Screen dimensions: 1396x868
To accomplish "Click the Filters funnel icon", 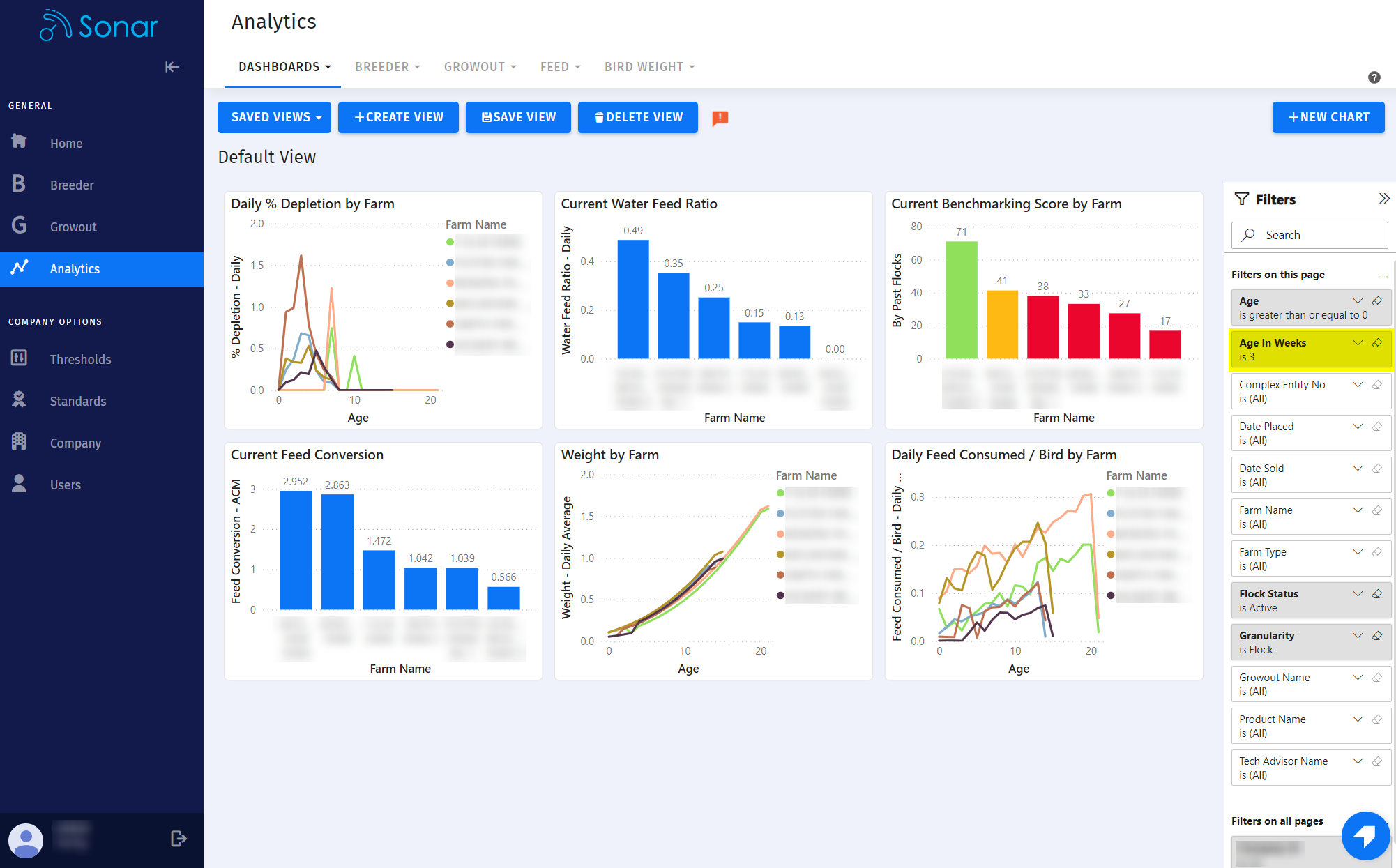I will click(1242, 199).
